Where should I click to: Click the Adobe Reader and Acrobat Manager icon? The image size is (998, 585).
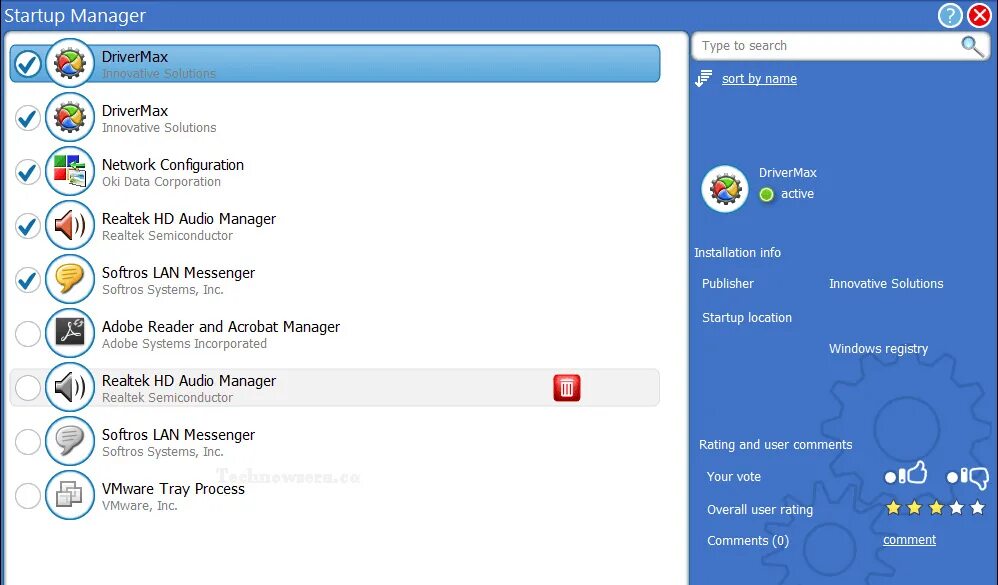70,333
